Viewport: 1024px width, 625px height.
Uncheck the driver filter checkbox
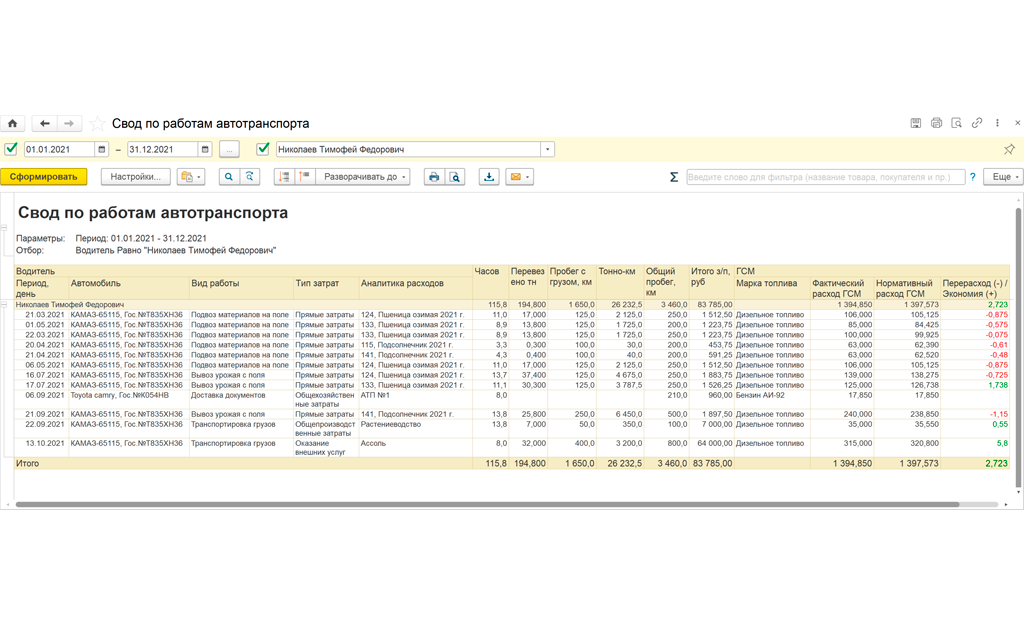[263, 149]
